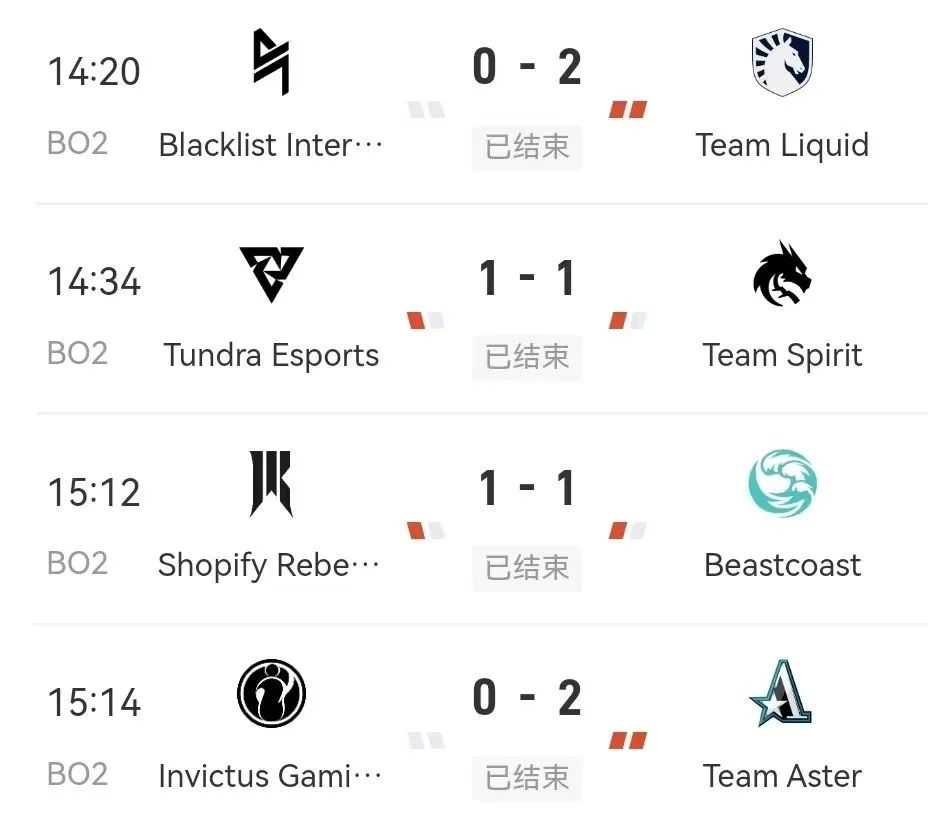This screenshot has width=928, height=829.
Task: Tap 已结束 status under Shopify Rebellion match
Action: (527, 568)
